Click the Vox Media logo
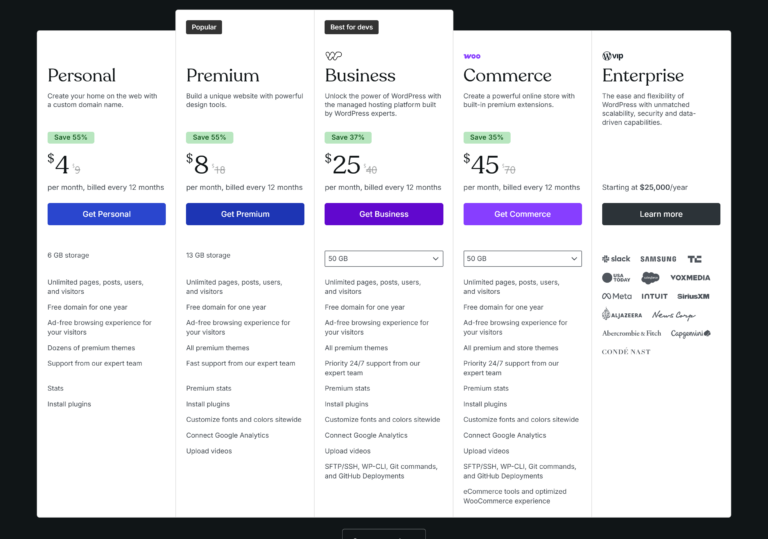Image resolution: width=768 pixels, height=539 pixels. pyautogui.click(x=690, y=277)
